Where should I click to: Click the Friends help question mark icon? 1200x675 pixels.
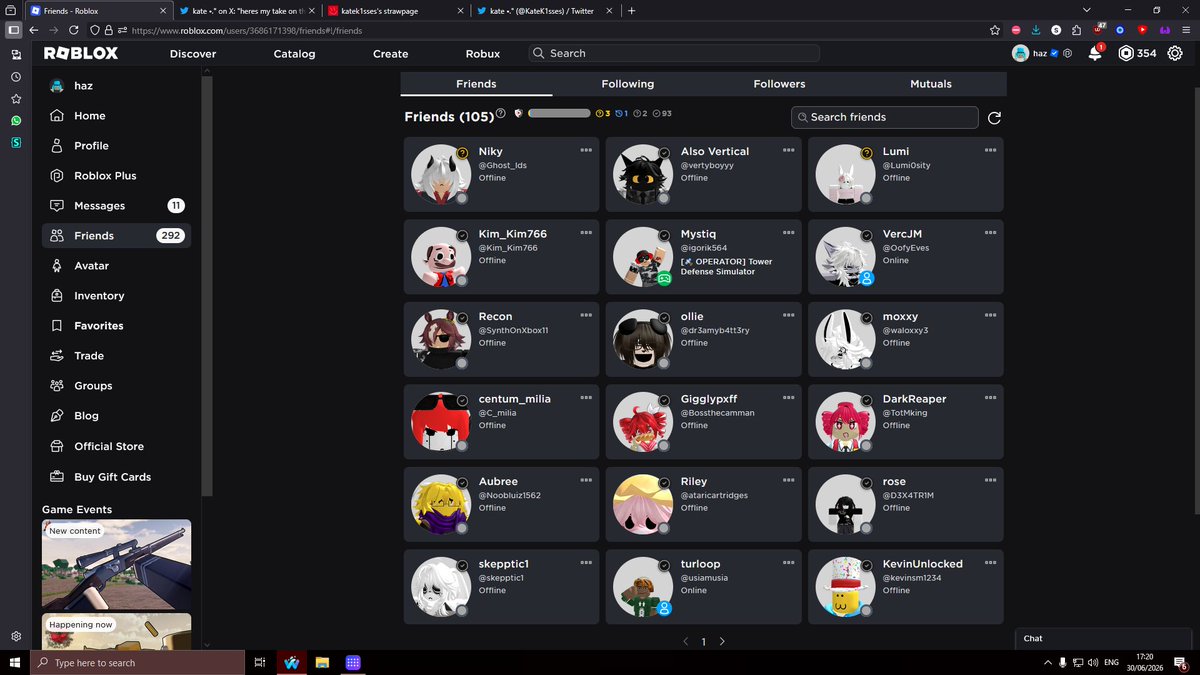pyautogui.click(x=501, y=114)
